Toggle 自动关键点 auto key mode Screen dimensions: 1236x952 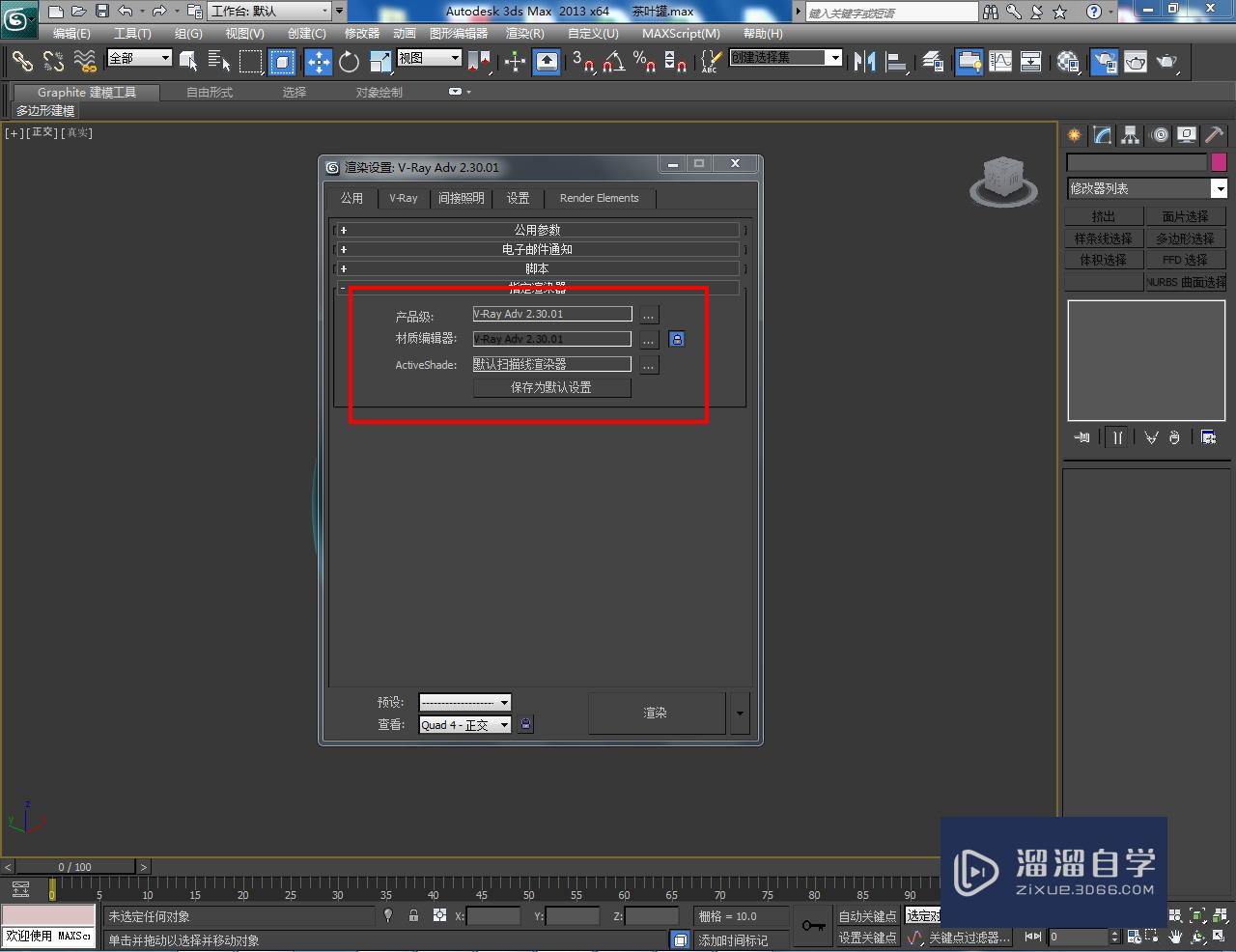point(867,916)
